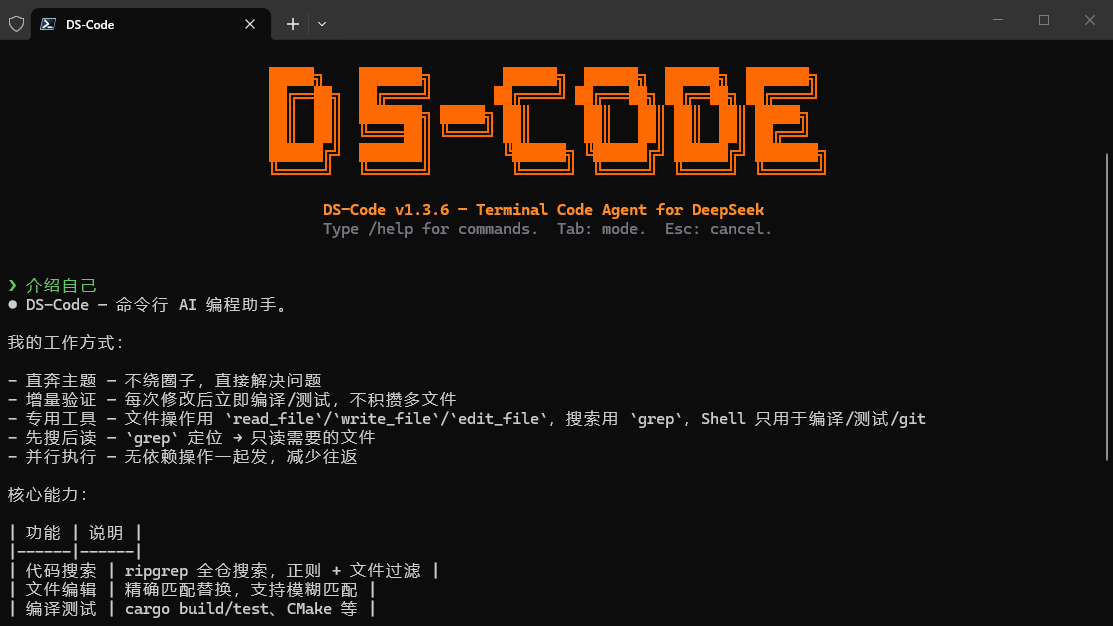
Task: Click the heading "核心能力:"
Action: click(x=48, y=495)
